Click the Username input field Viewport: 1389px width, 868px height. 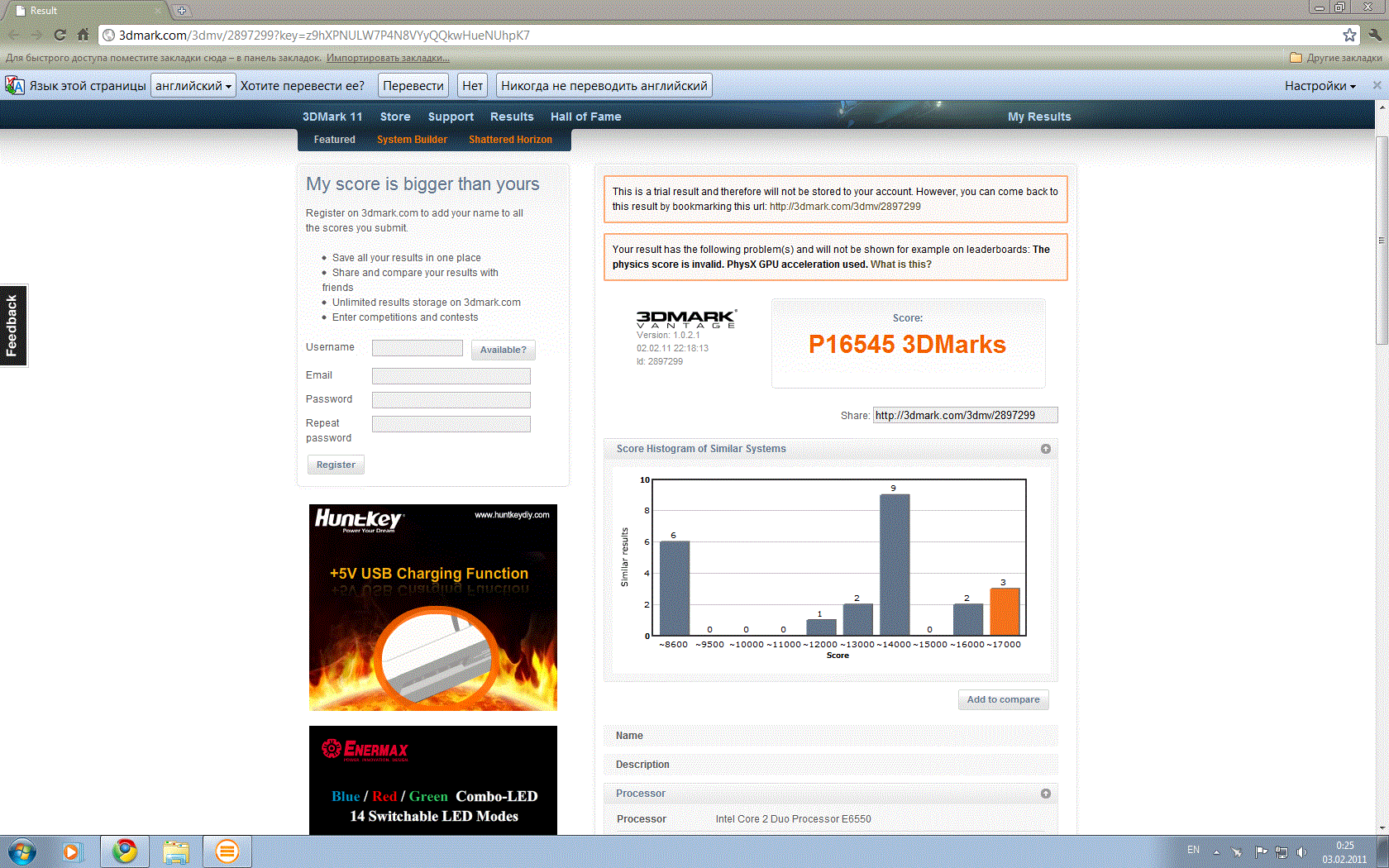tap(418, 348)
